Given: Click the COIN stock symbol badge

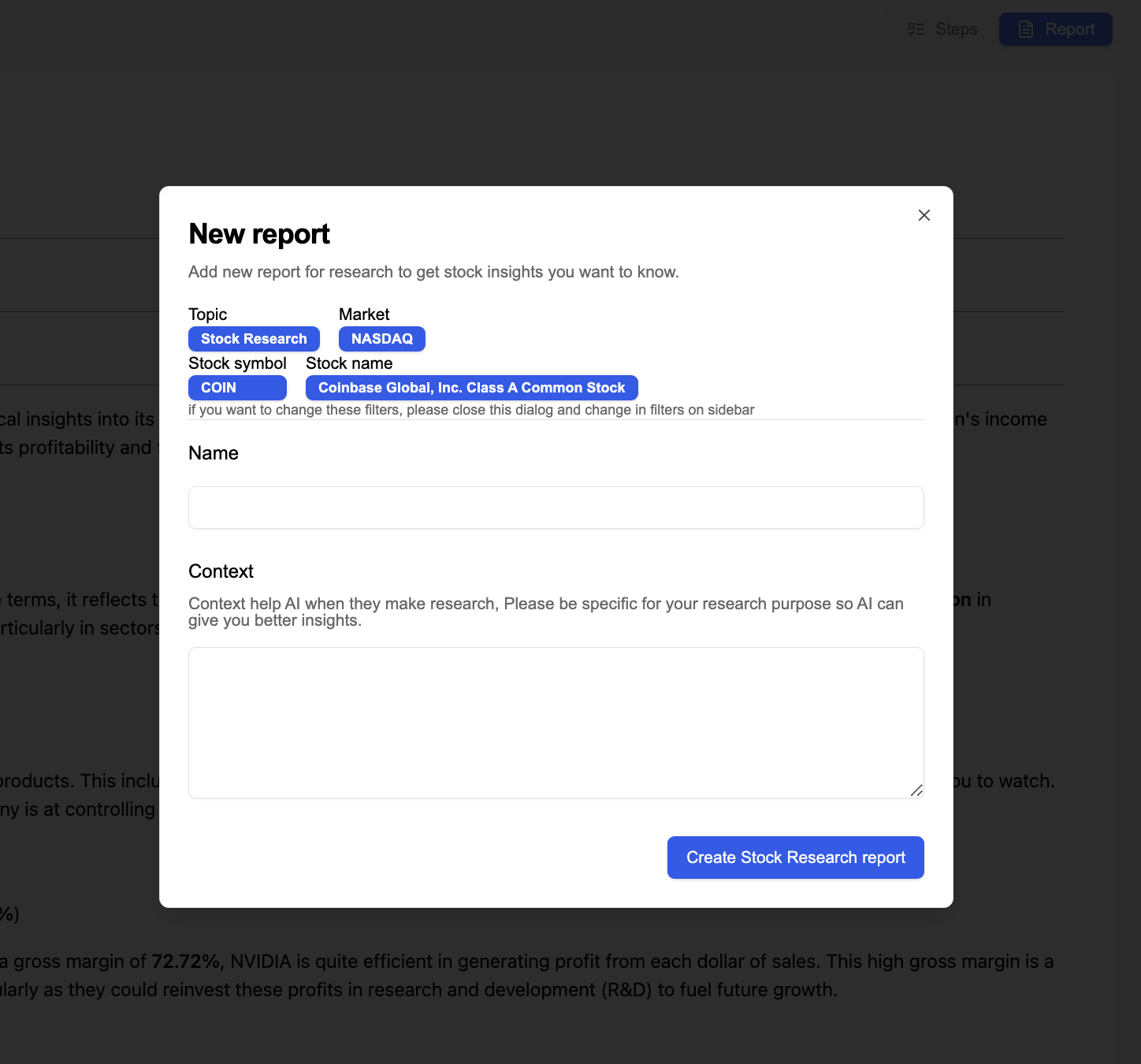Looking at the screenshot, I should (x=237, y=388).
